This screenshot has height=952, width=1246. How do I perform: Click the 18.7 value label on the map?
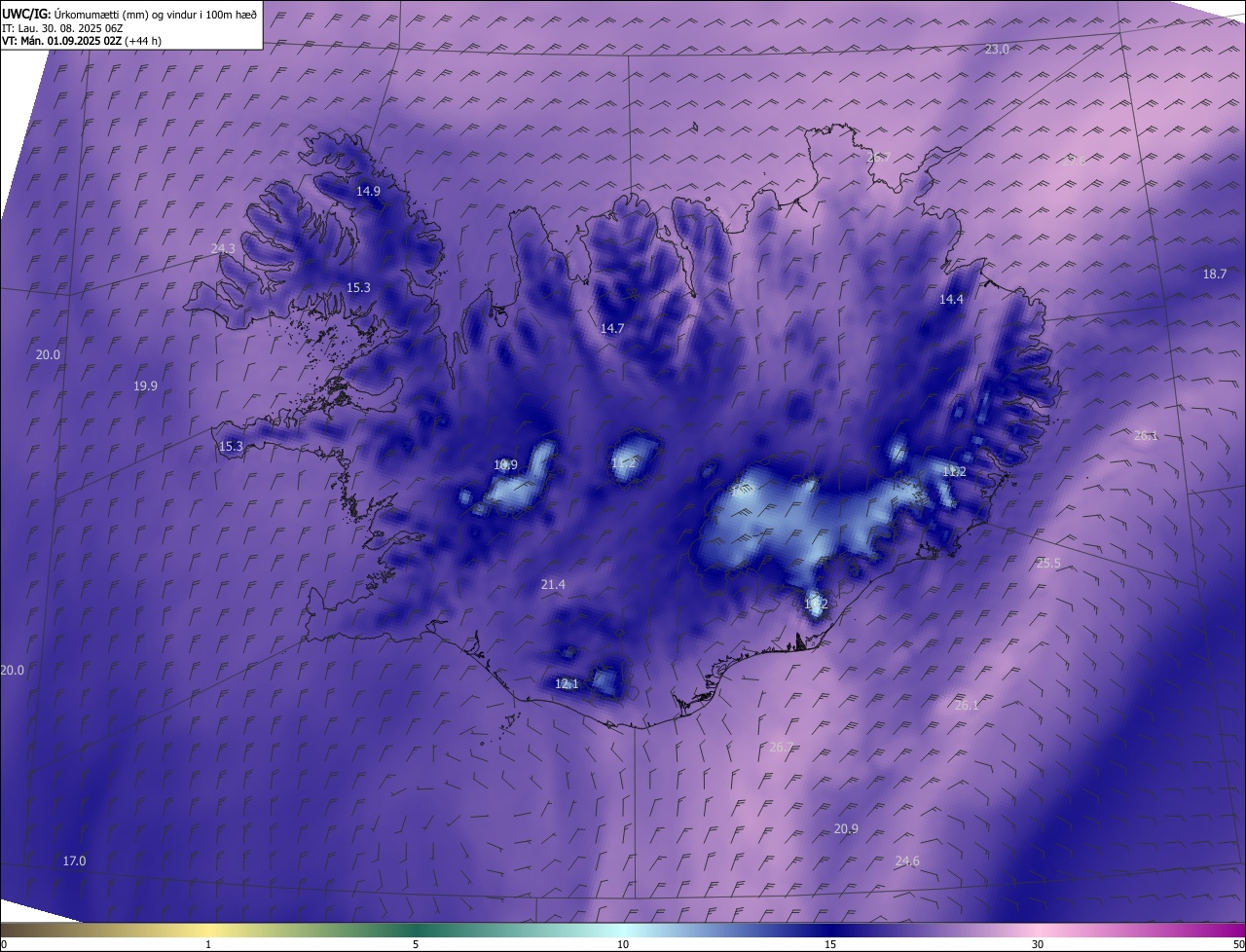coord(1215,275)
